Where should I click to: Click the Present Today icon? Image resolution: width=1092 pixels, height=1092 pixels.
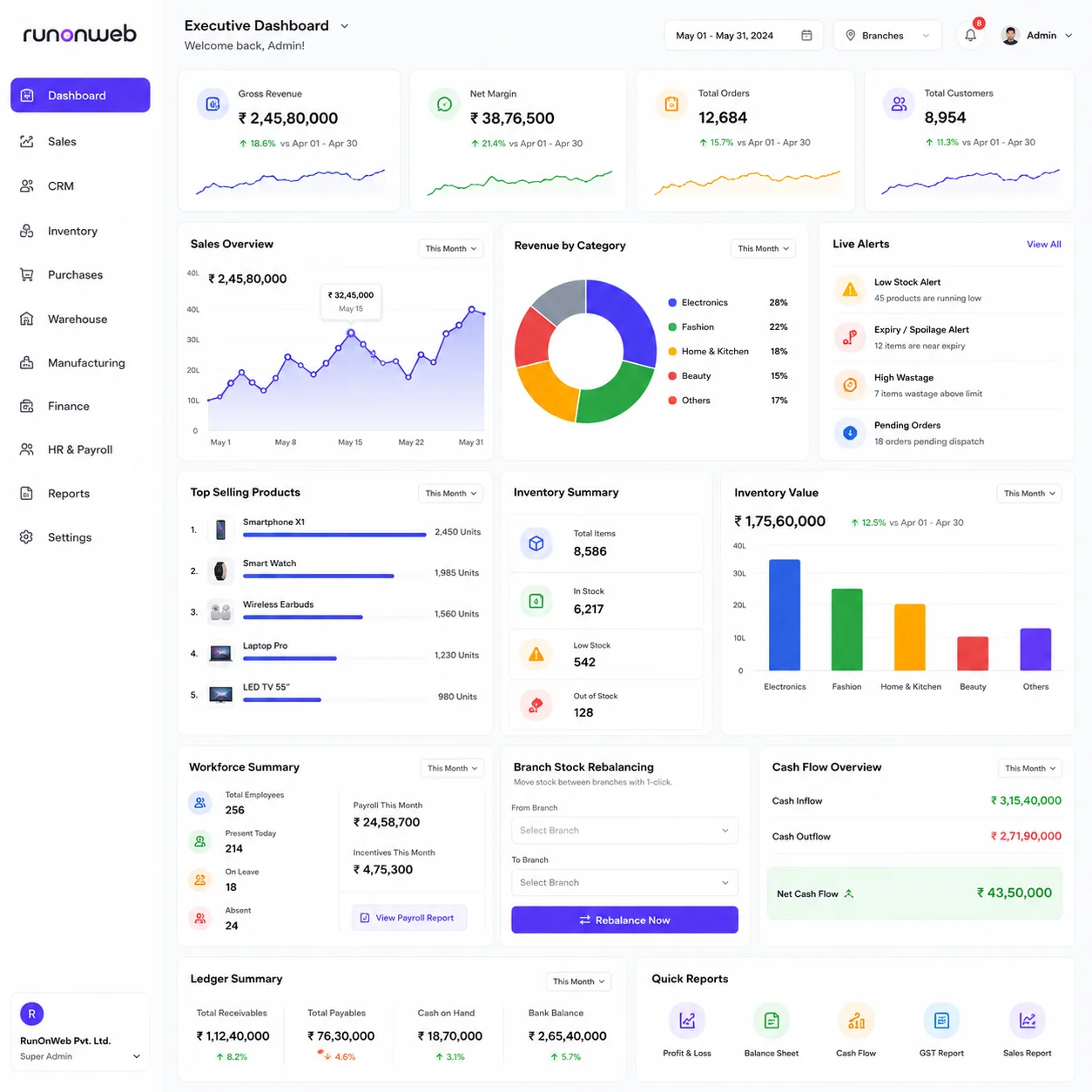point(200,841)
